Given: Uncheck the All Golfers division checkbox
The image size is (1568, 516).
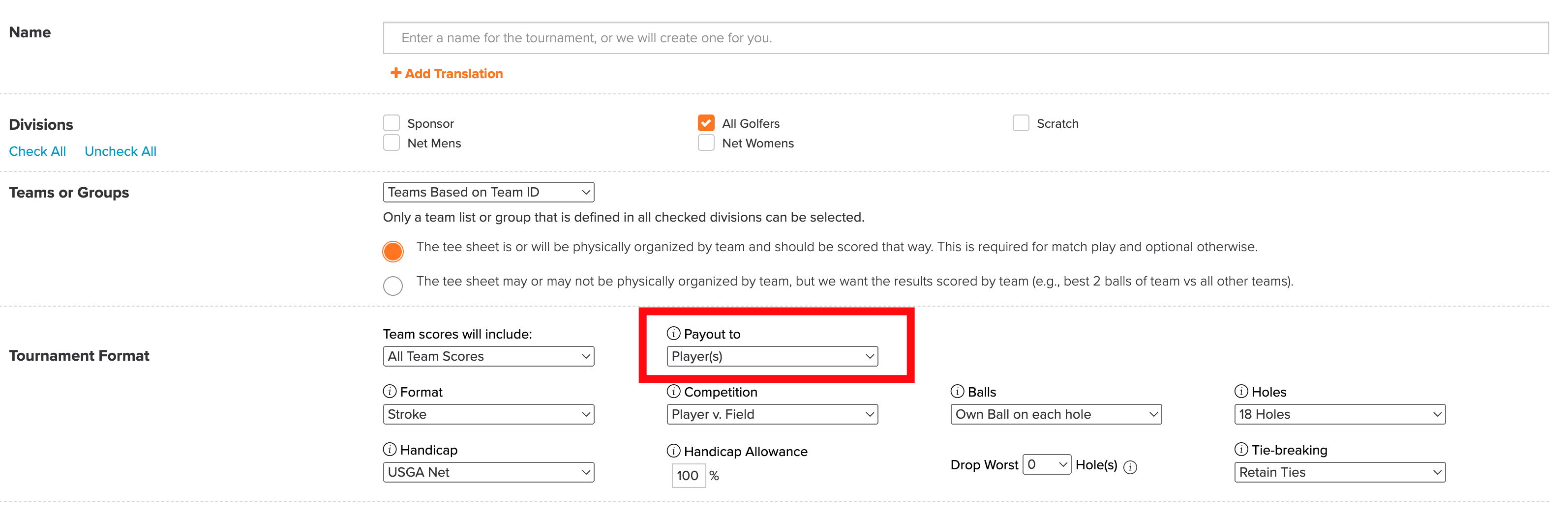Looking at the screenshot, I should (706, 123).
